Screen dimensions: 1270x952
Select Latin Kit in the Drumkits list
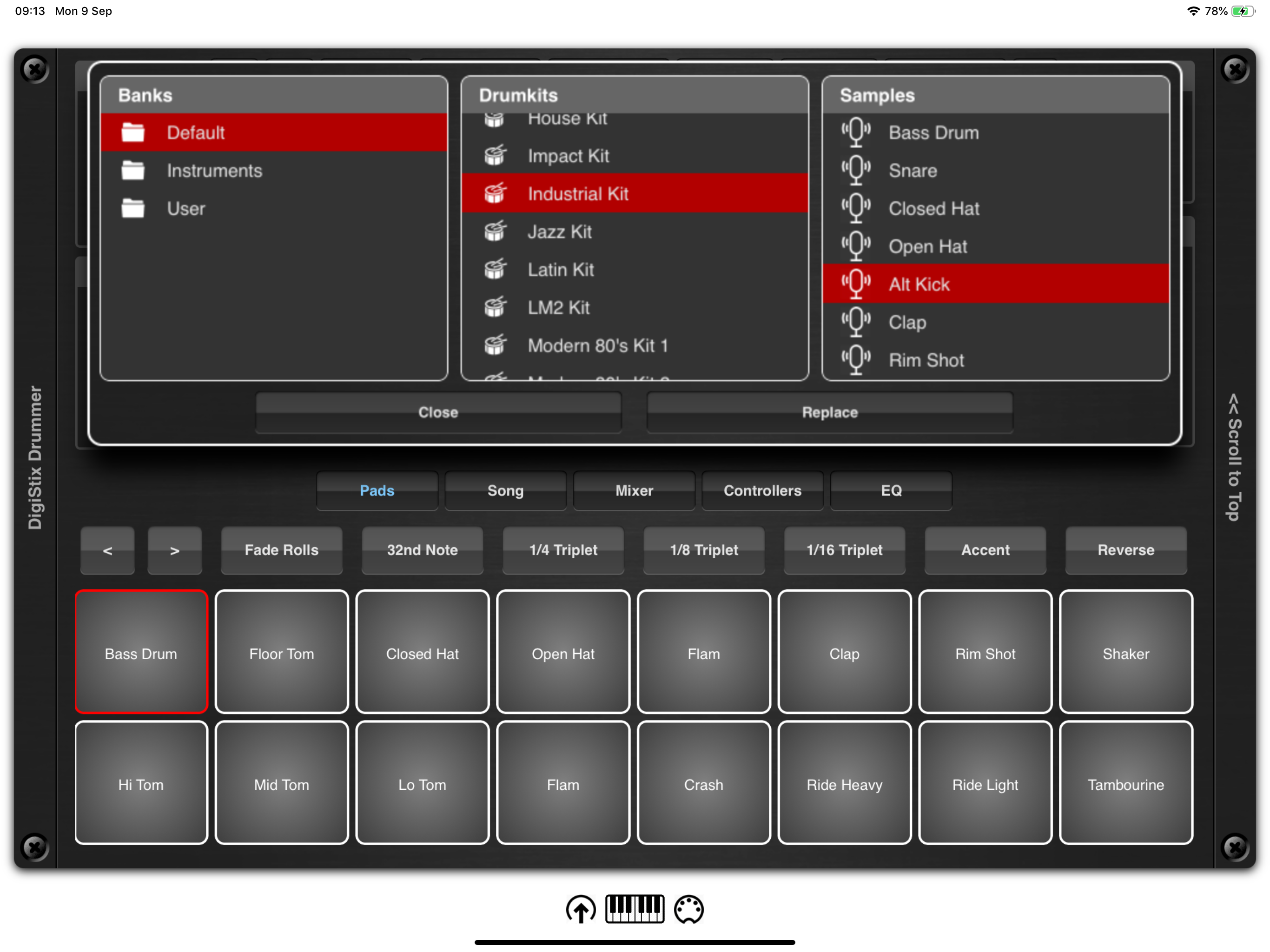560,269
